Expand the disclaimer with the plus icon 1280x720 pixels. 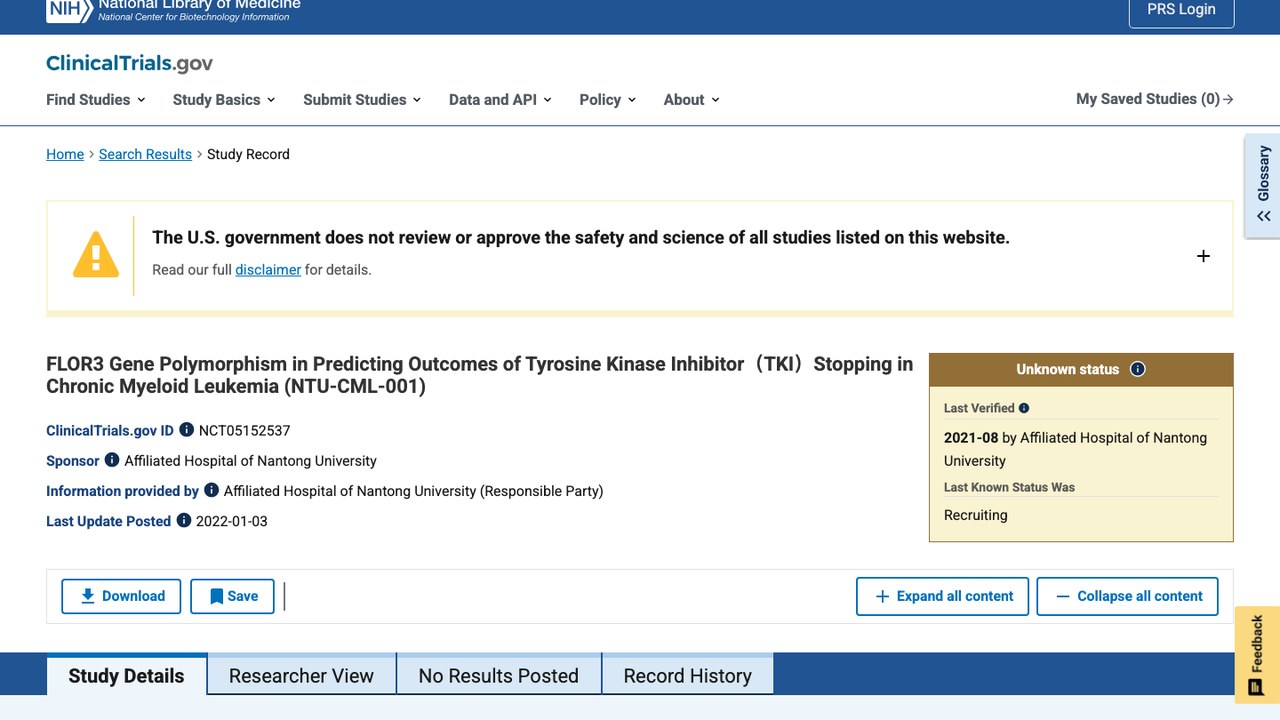tap(1203, 256)
